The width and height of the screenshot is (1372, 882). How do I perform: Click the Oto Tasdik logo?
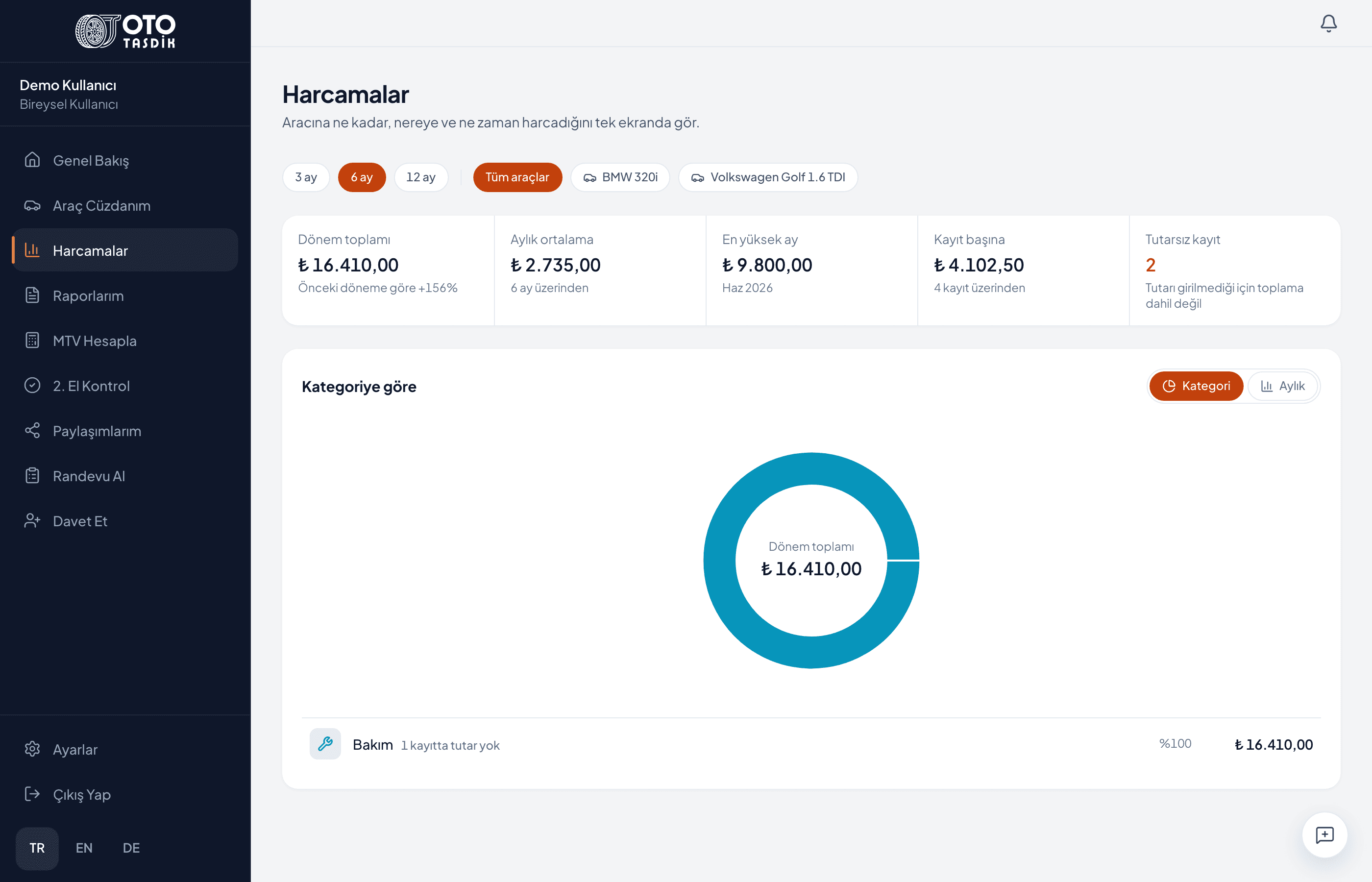point(125,31)
